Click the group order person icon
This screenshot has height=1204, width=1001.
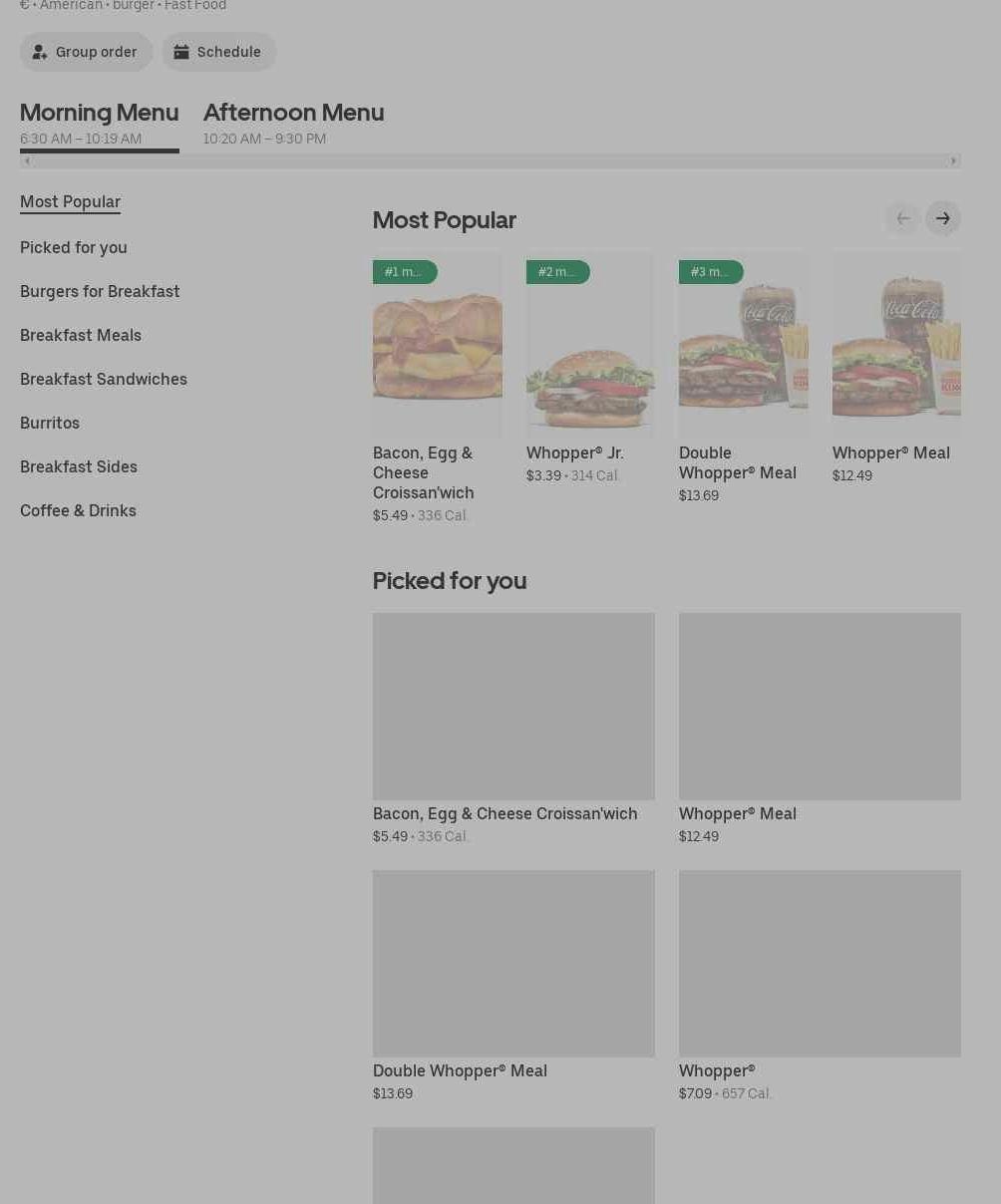(x=40, y=52)
